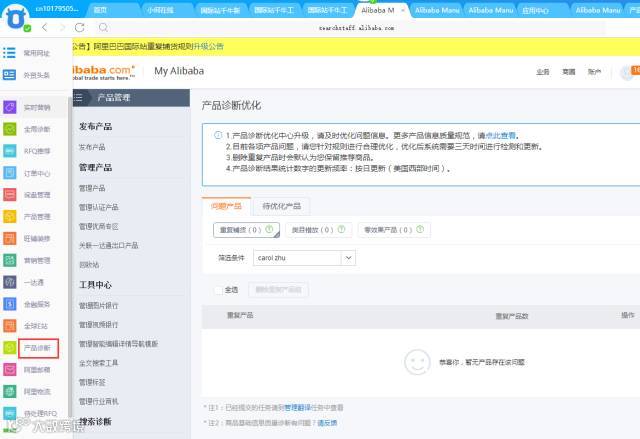Image resolution: width=640 pixels, height=439 pixels.
Task: Switch to the 问题产品 tab
Action: coord(226,206)
